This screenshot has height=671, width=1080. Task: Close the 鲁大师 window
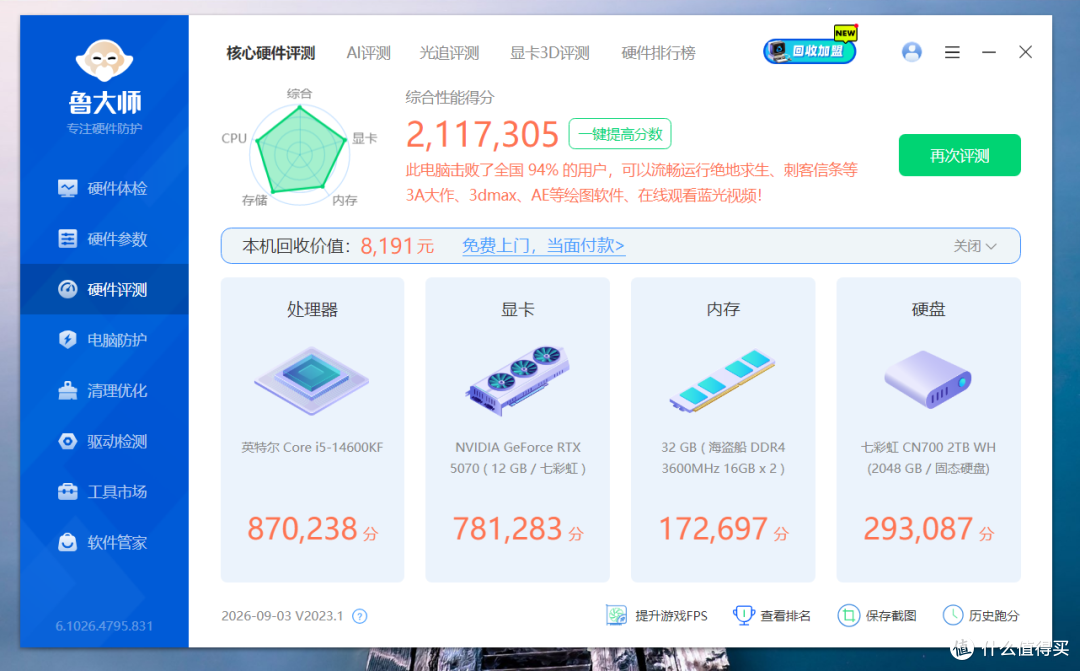coord(1025,52)
